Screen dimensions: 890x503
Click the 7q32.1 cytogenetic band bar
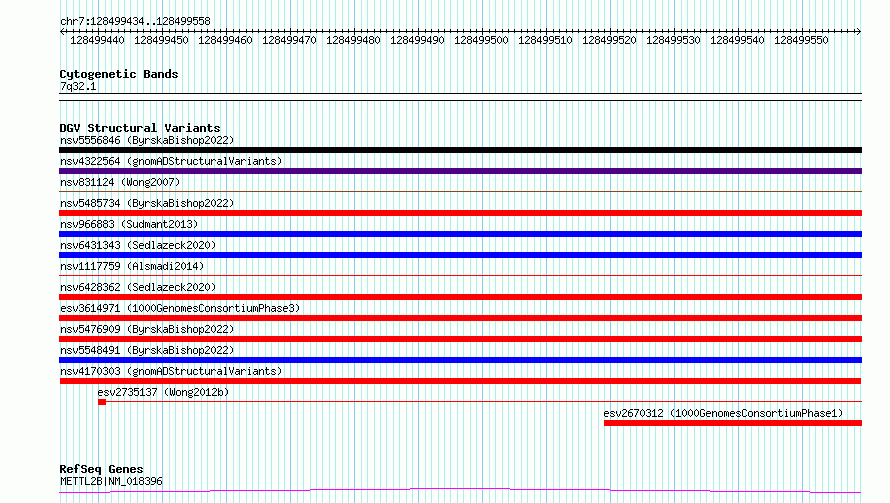pyautogui.click(x=460, y=97)
